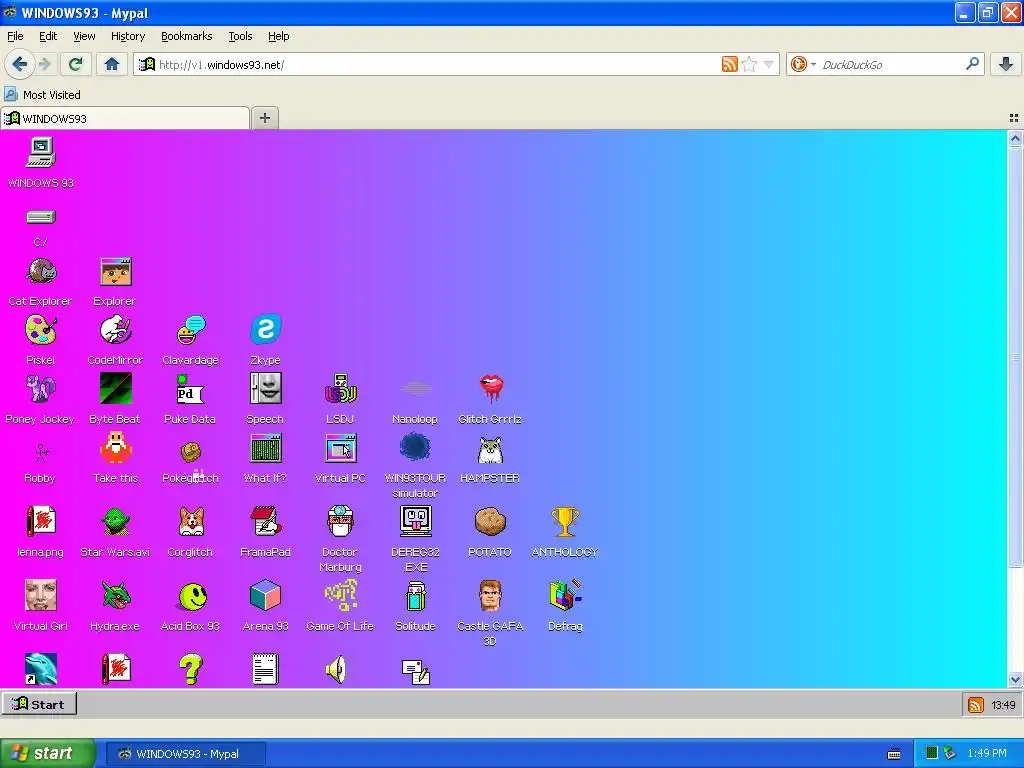This screenshot has width=1024, height=768.
Task: Open the lenna.png file
Action: click(40, 532)
